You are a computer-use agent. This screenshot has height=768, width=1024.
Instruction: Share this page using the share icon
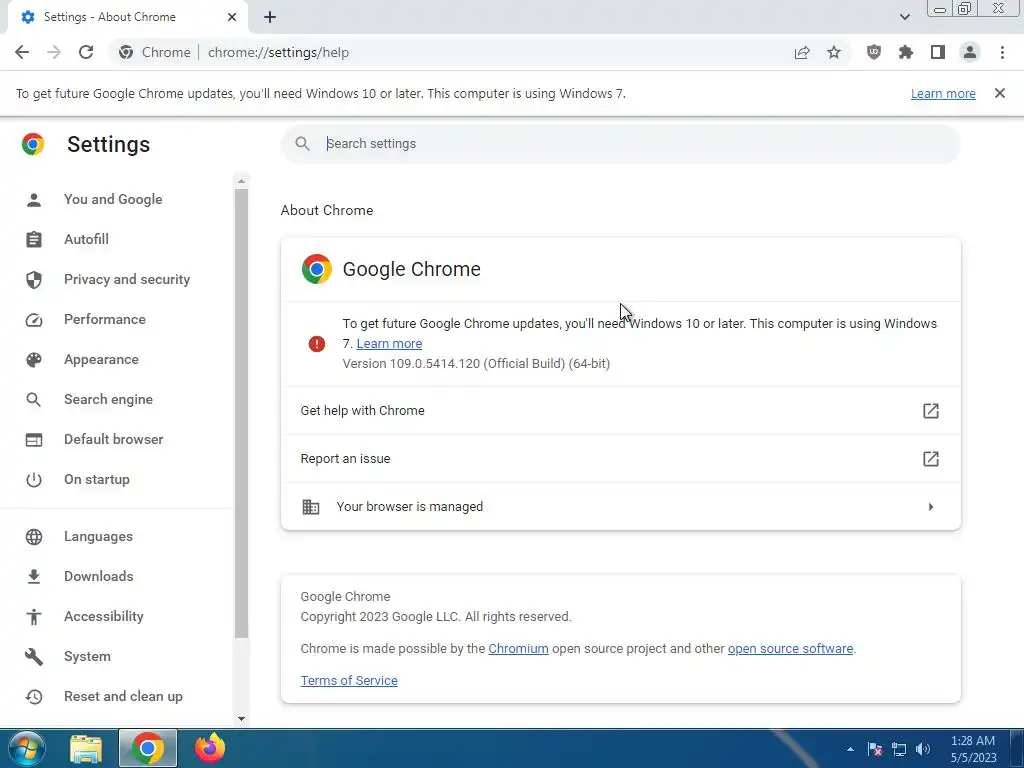point(802,52)
